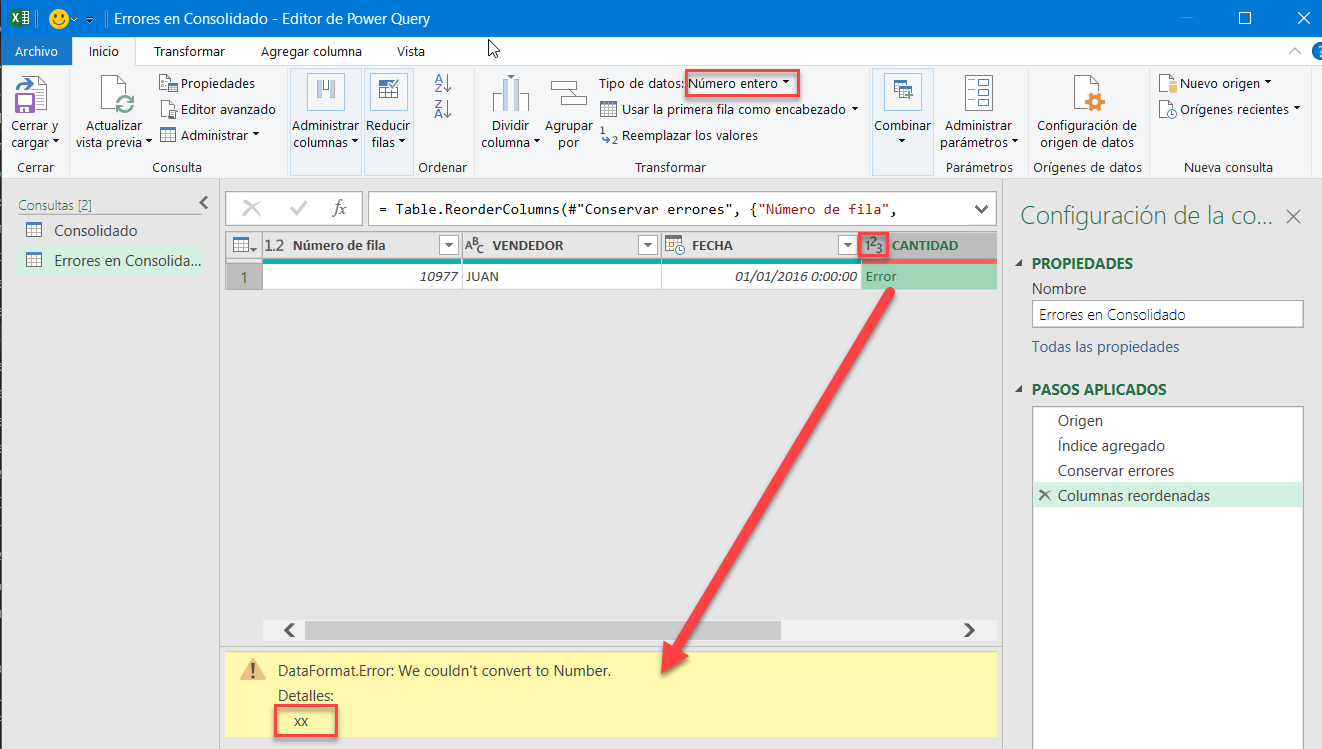Click the horizontal scrollbar thumb
Screen dimensions: 1322x749
pos(542,630)
